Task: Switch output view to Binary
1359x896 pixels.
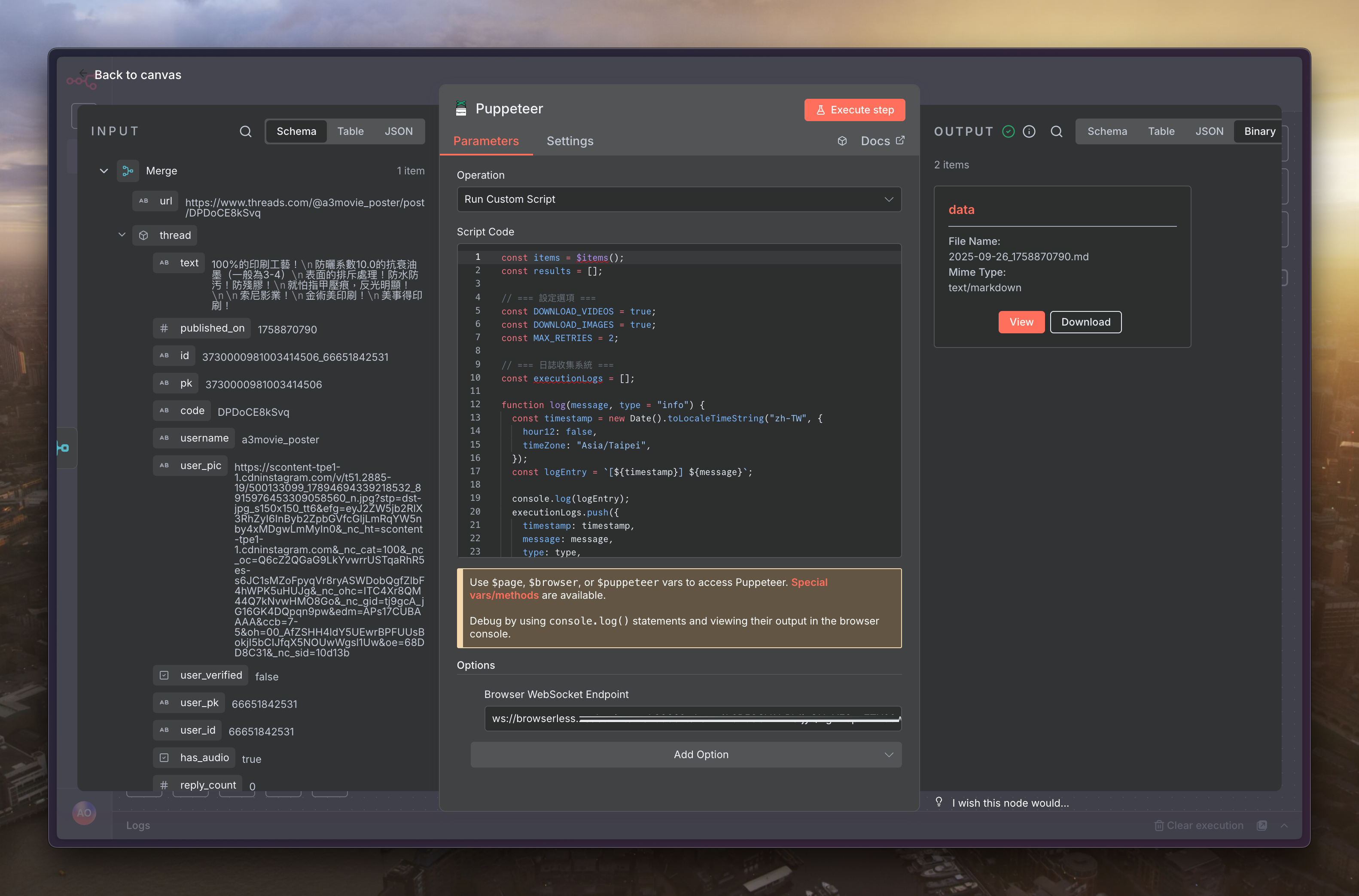Action: coord(1259,131)
